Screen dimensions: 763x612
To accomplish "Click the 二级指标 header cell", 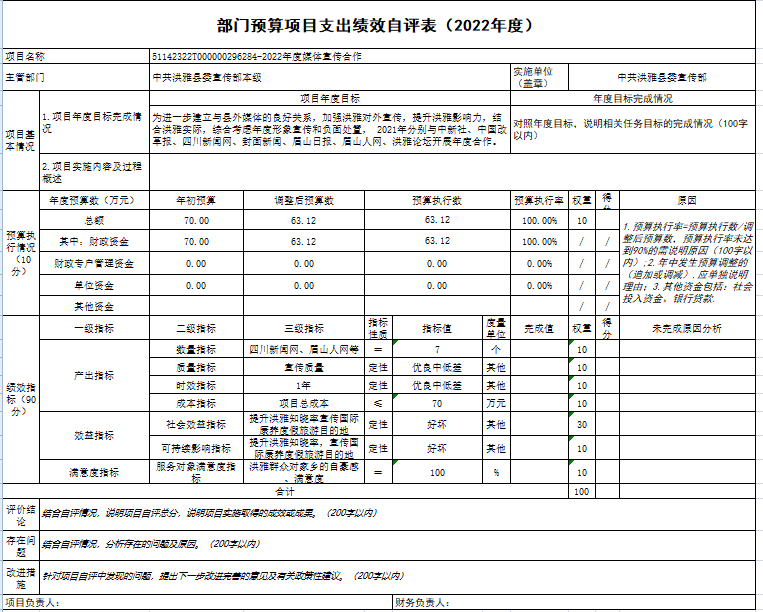I will 196,328.
